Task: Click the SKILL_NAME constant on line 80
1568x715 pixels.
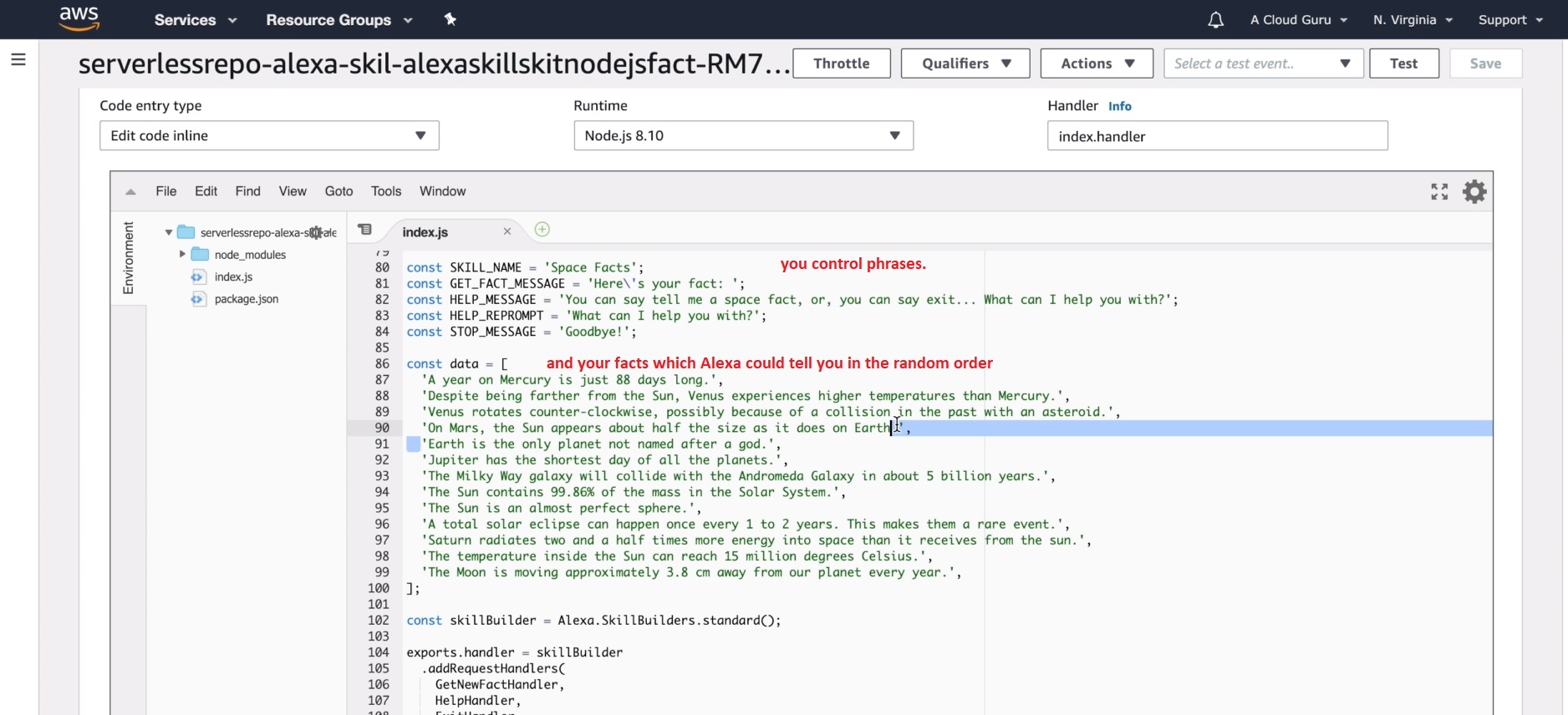Action: coord(486,268)
